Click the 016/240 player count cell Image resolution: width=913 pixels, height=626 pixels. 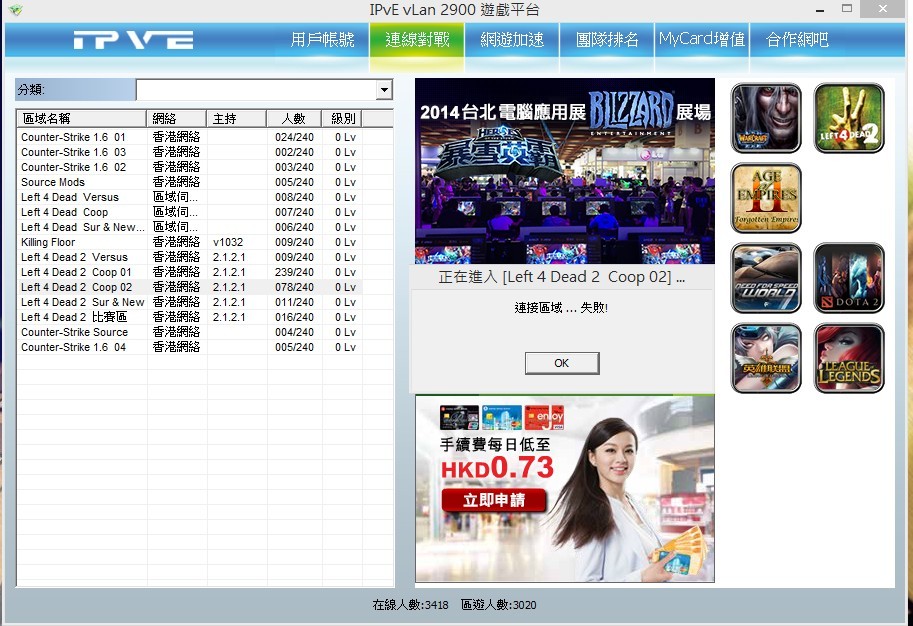coord(294,317)
